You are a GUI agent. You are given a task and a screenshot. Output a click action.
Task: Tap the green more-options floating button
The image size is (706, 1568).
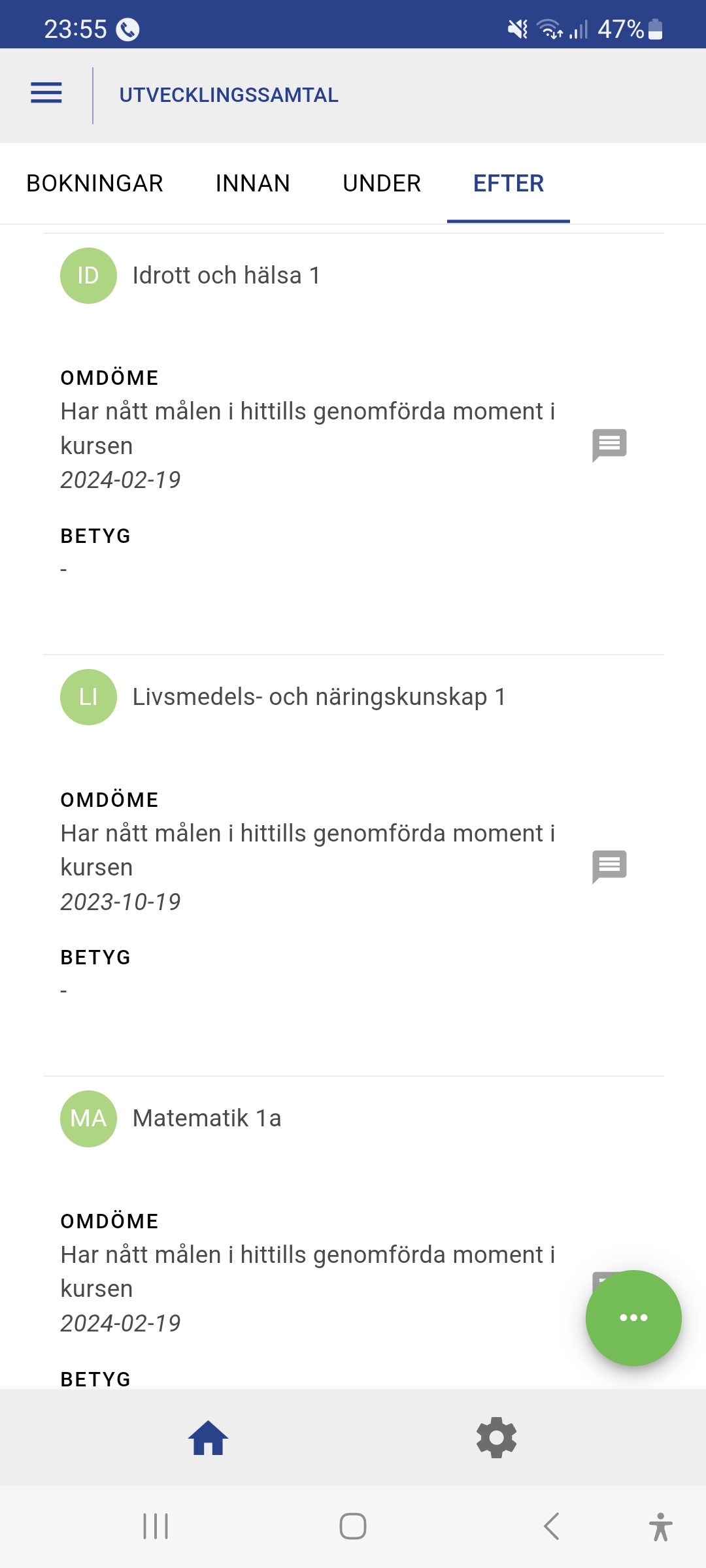(633, 1318)
